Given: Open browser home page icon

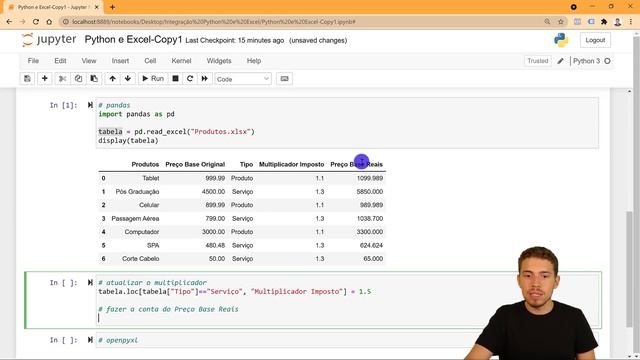Looking at the screenshot, I should coord(49,22).
